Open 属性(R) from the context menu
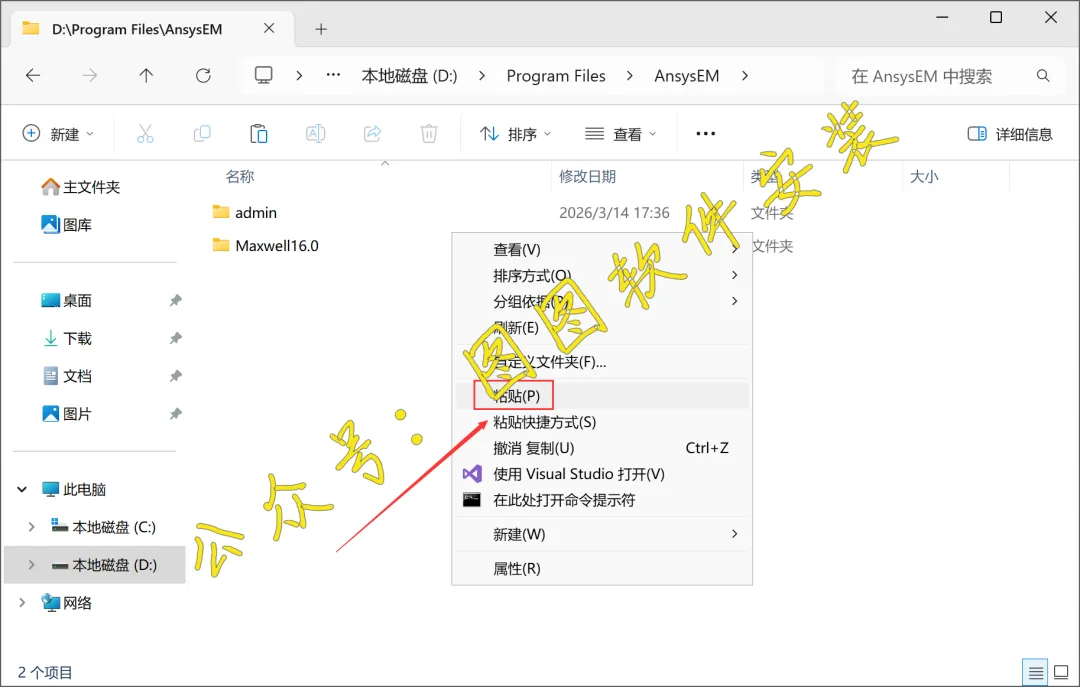The width and height of the screenshot is (1080, 687). (x=602, y=568)
